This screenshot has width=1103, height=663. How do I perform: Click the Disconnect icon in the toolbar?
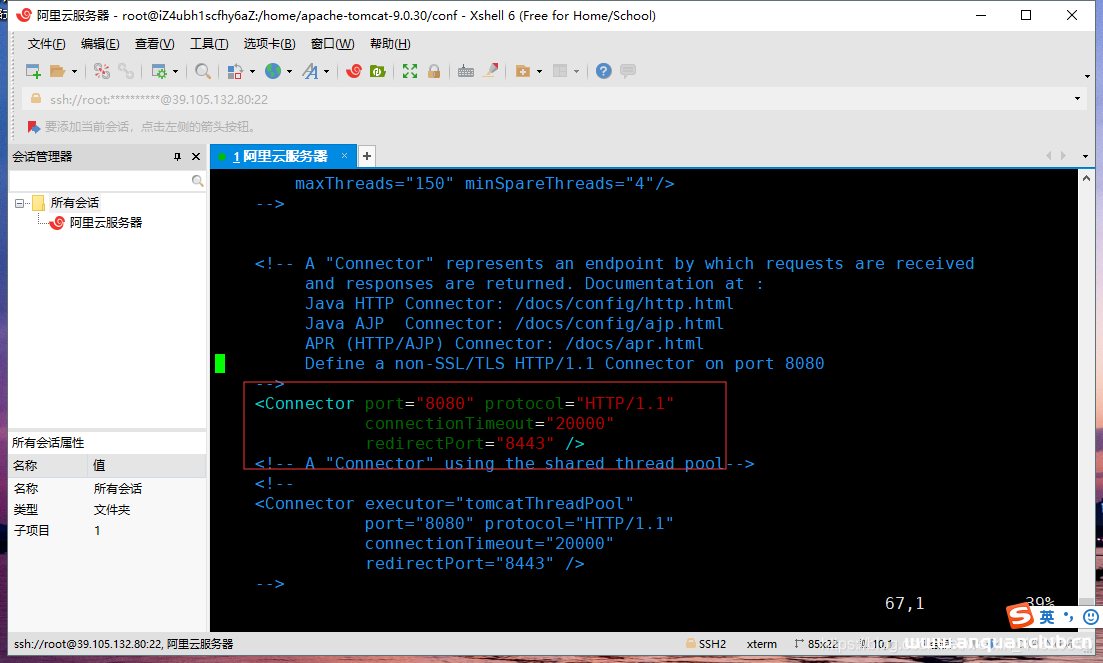[x=126, y=71]
